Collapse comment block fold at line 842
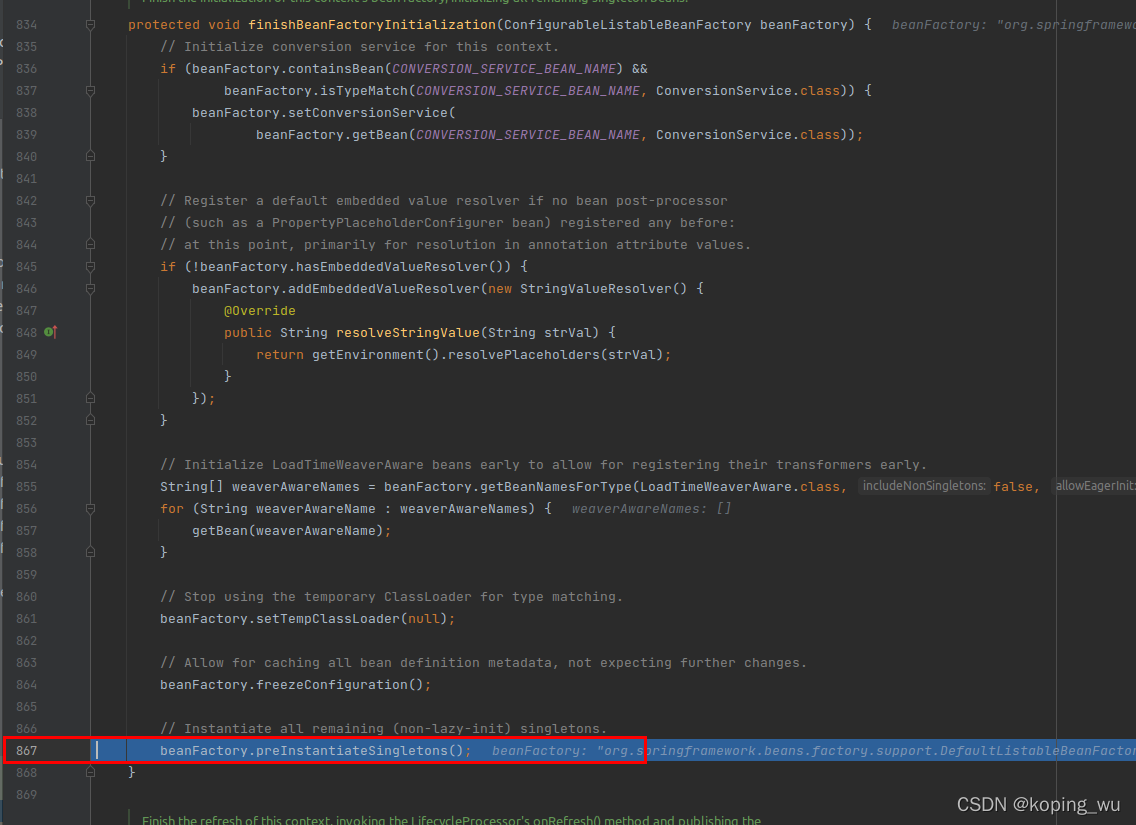 (91, 201)
